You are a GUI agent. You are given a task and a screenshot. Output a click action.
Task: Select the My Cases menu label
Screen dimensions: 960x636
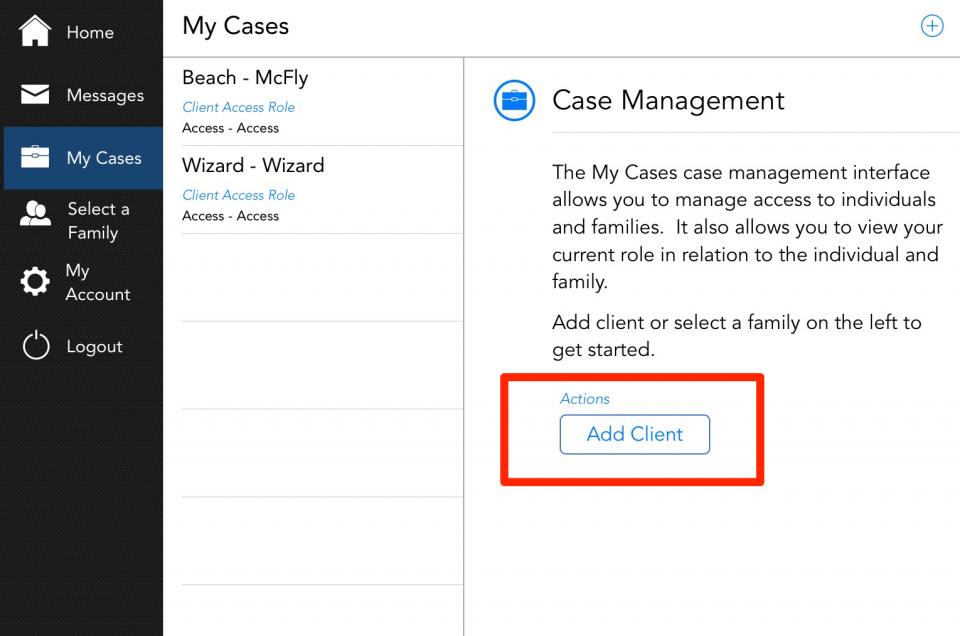coord(104,158)
